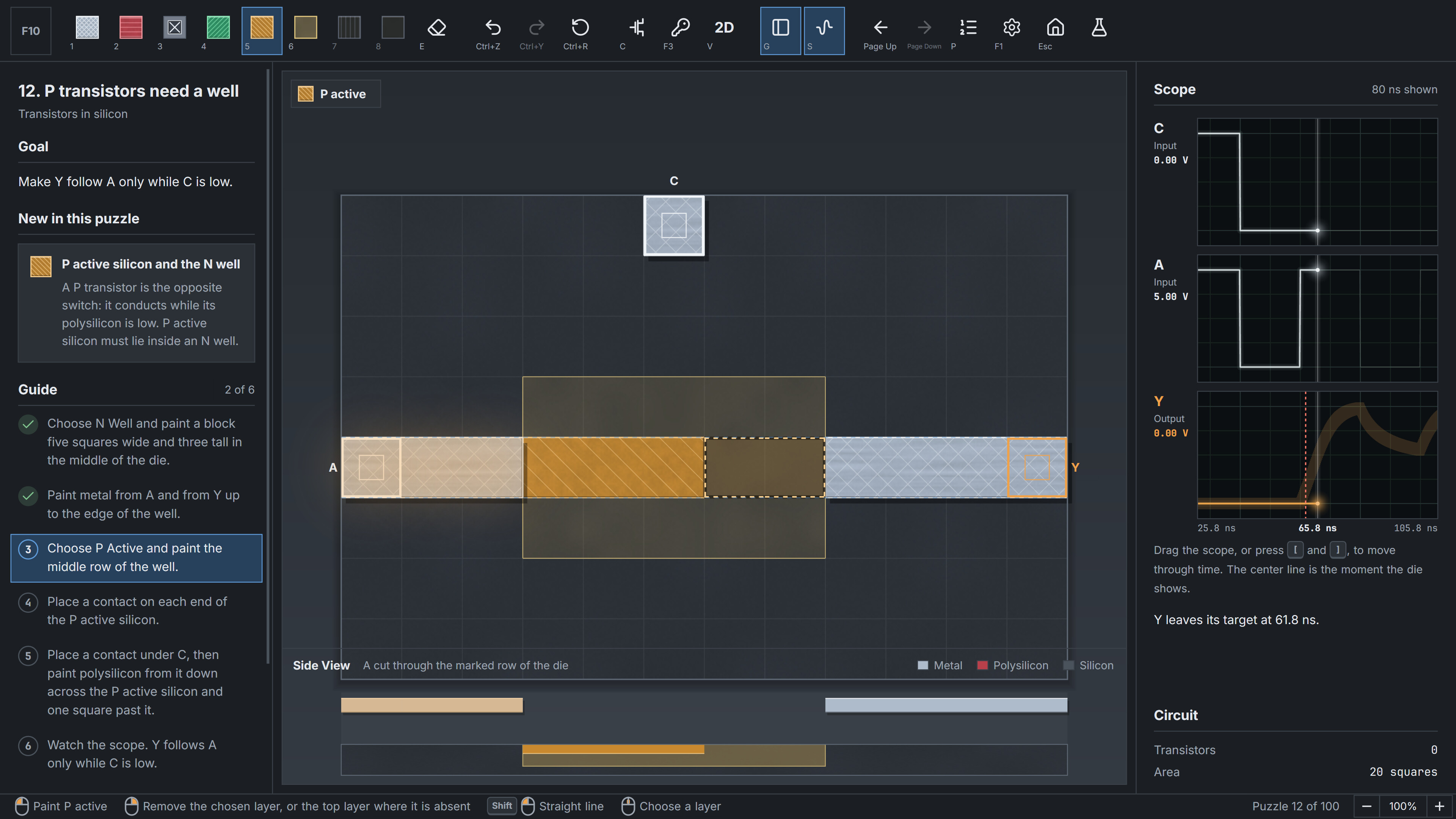Zoom in with the plus button
Screen dimensions: 1456x819
click(1439, 806)
